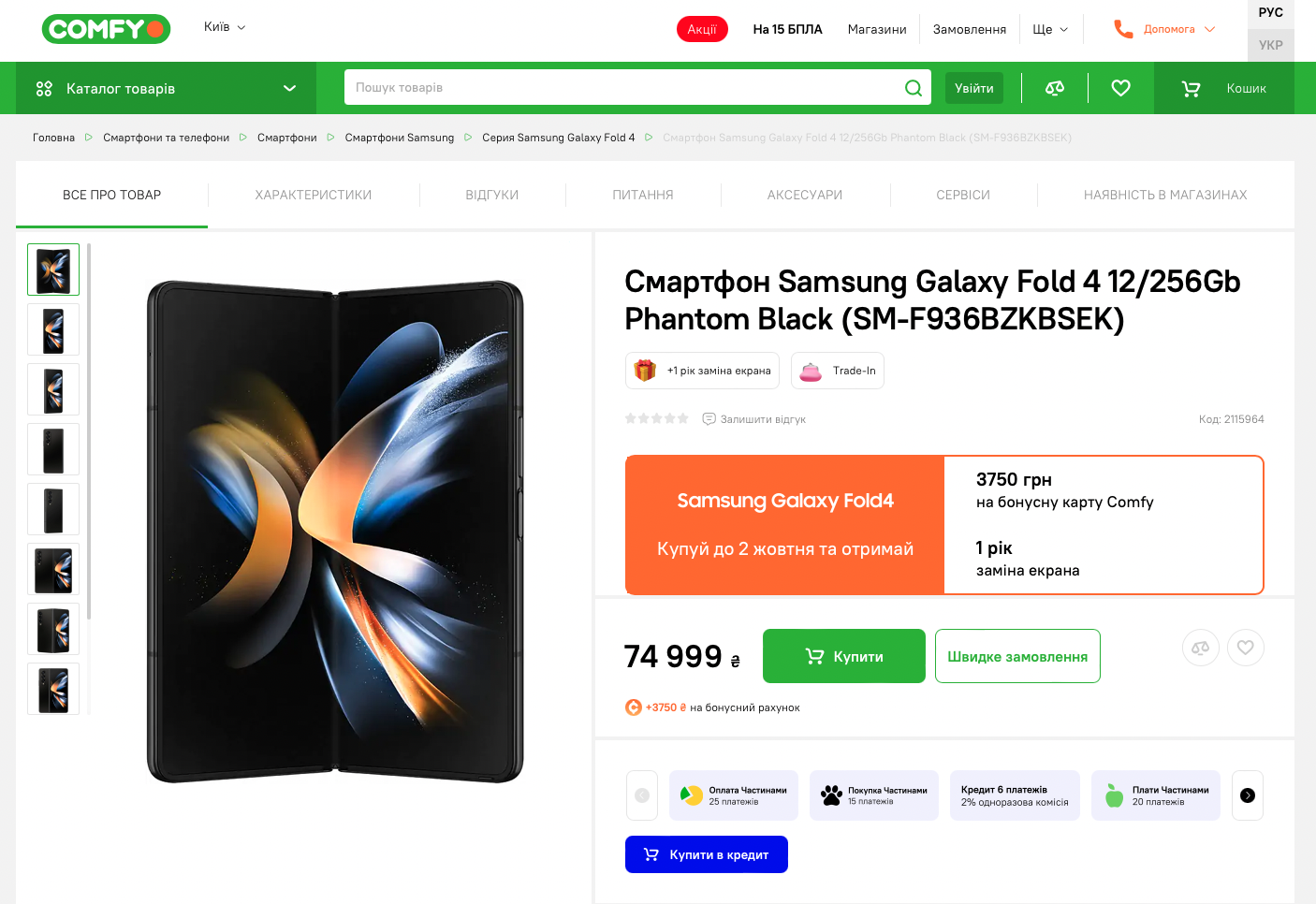
Task: Switch language to УКР
Action: click(1271, 45)
